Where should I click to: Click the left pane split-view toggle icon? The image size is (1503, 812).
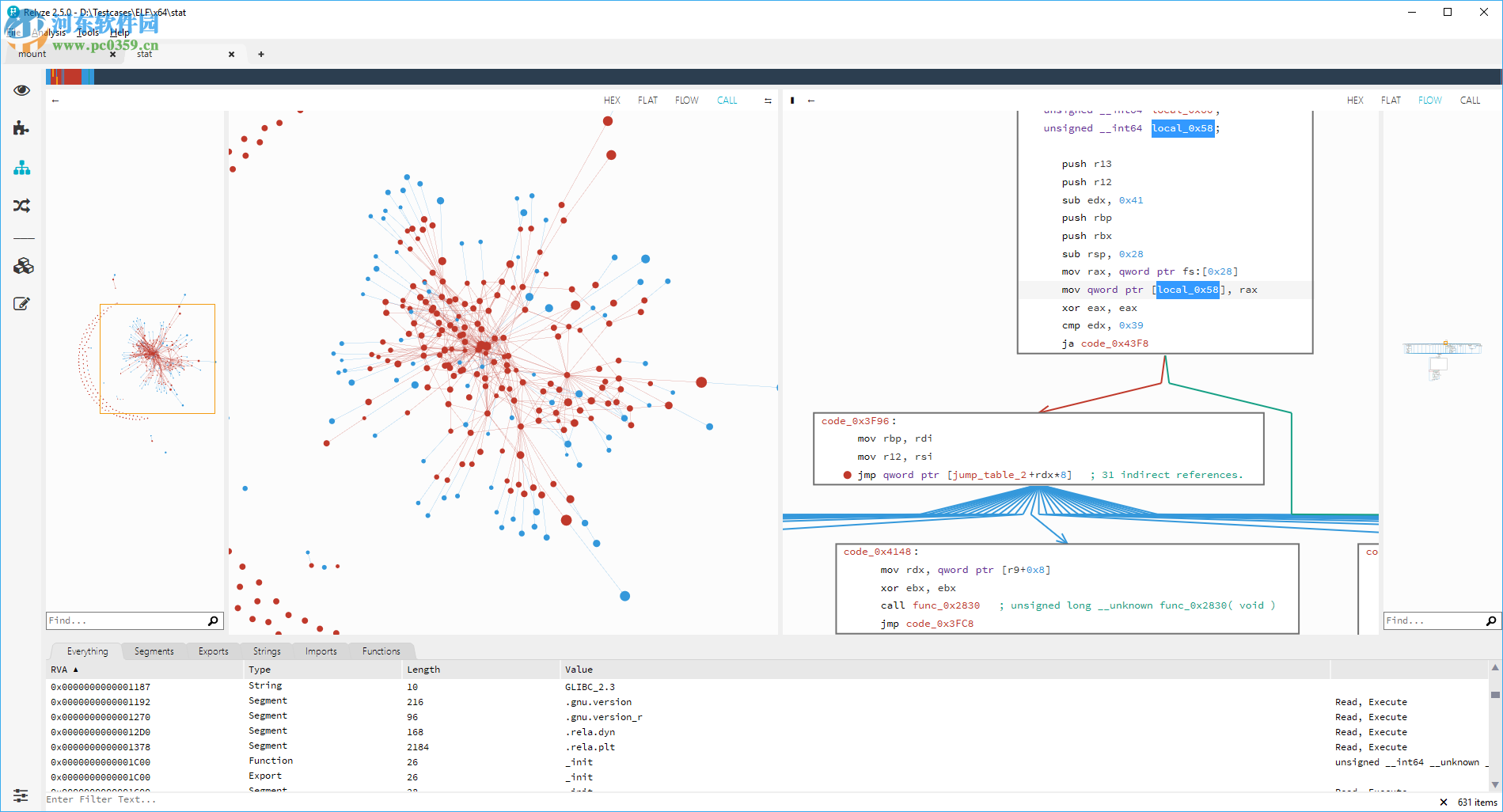[768, 101]
